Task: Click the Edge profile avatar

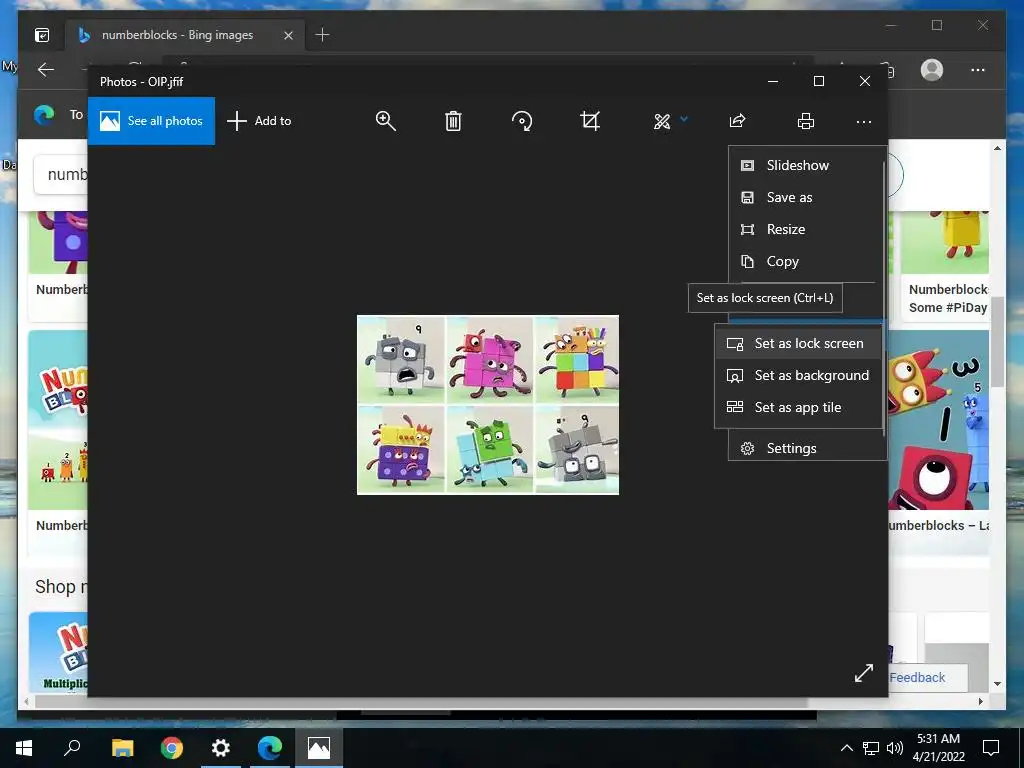Action: 932,70
